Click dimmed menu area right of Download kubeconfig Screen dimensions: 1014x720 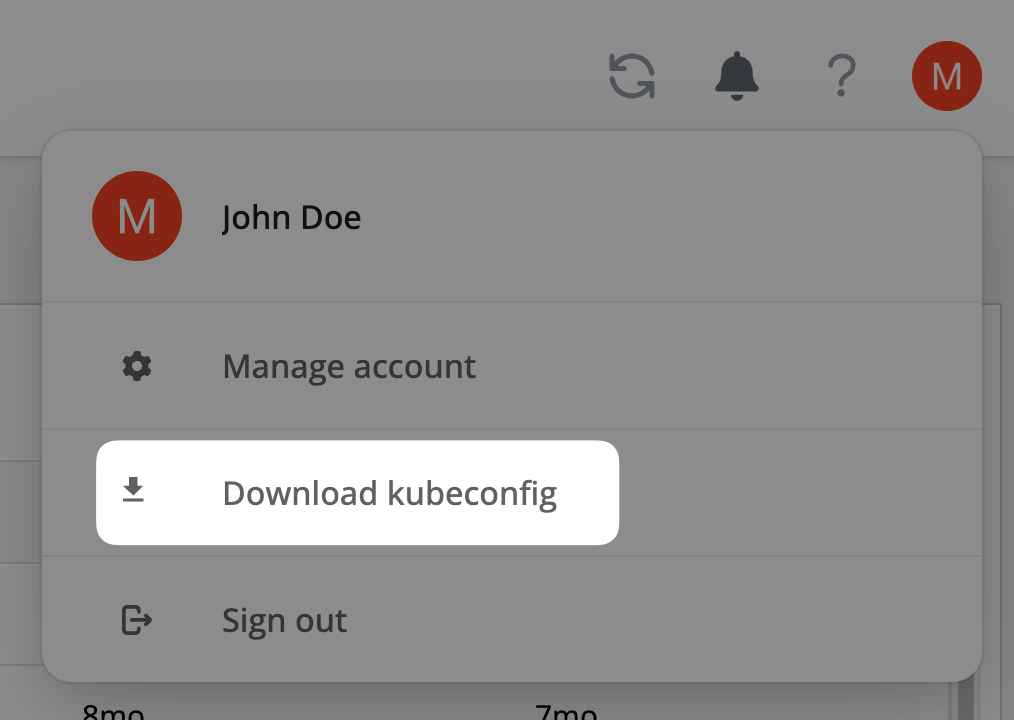800,493
